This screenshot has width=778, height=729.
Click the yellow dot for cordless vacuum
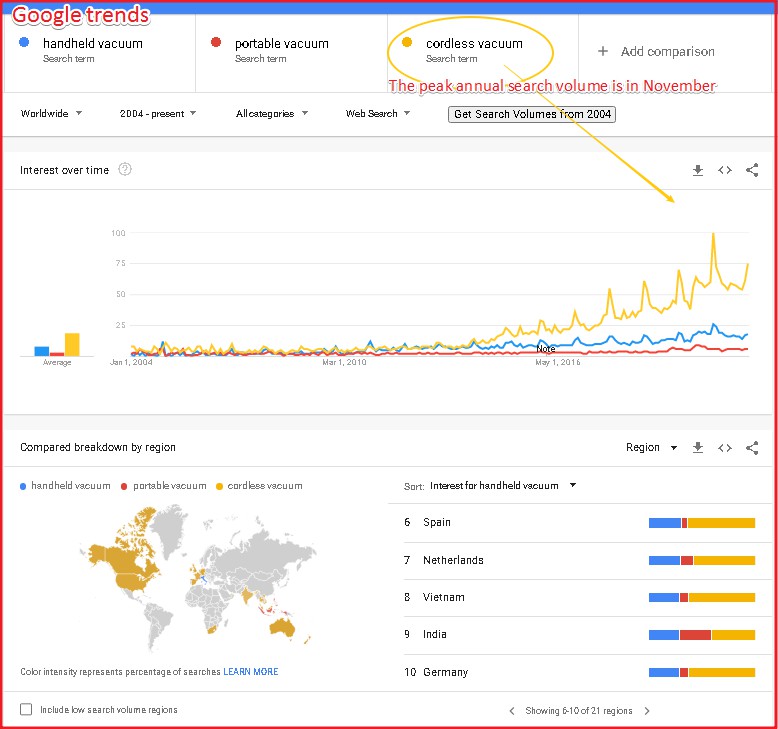coord(407,42)
